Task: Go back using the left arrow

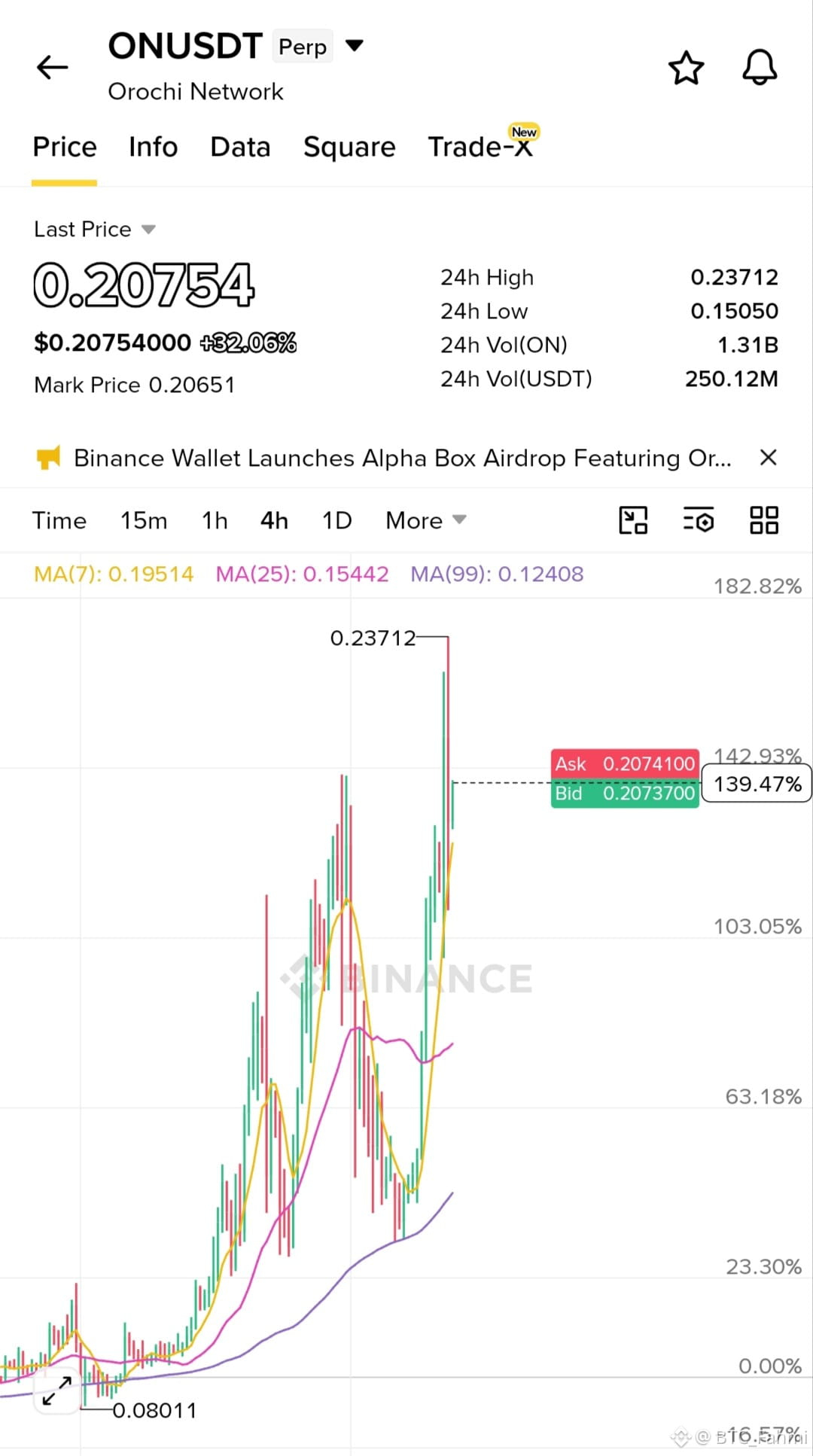Action: click(52, 67)
